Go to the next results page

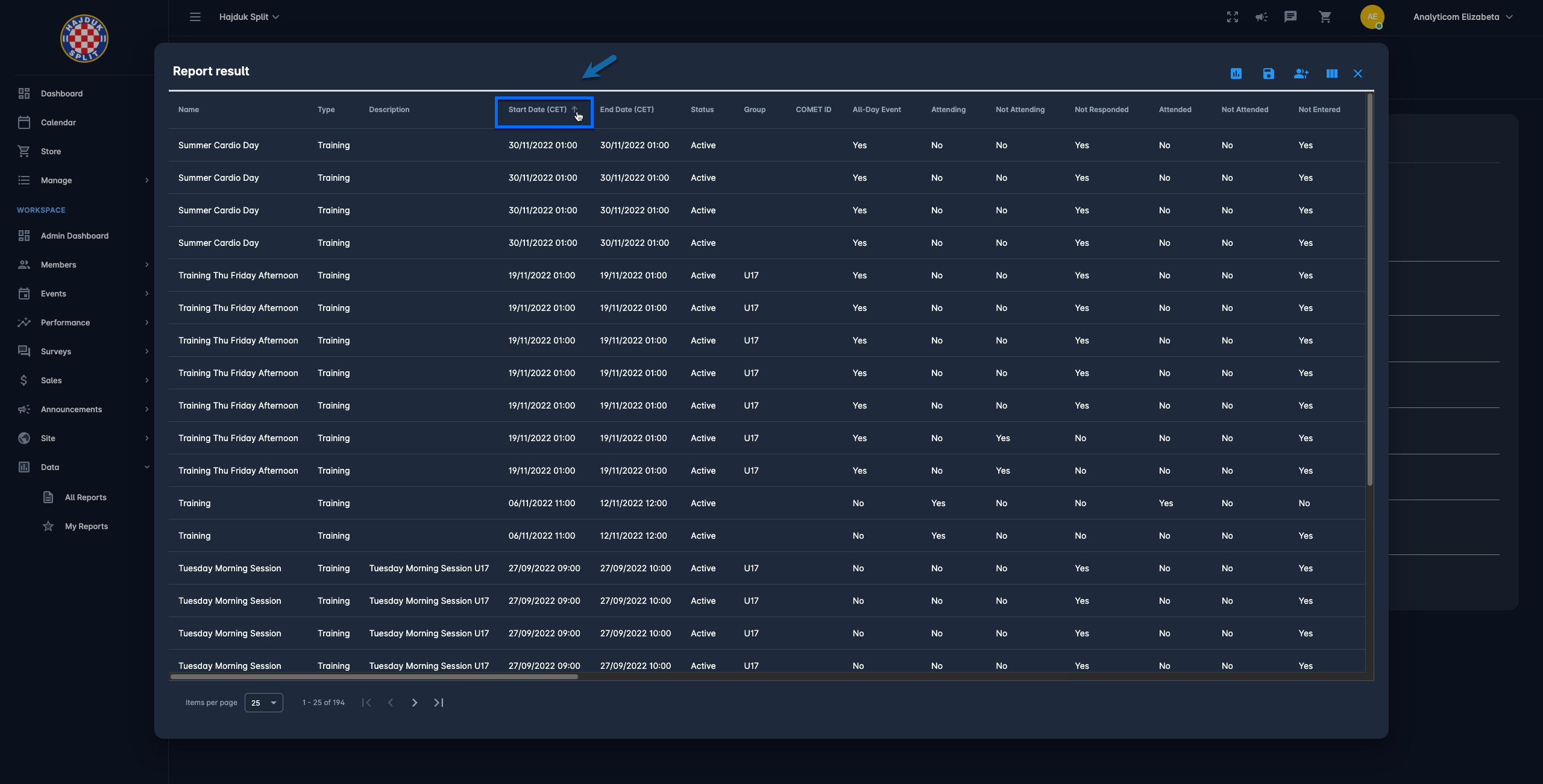[415, 703]
